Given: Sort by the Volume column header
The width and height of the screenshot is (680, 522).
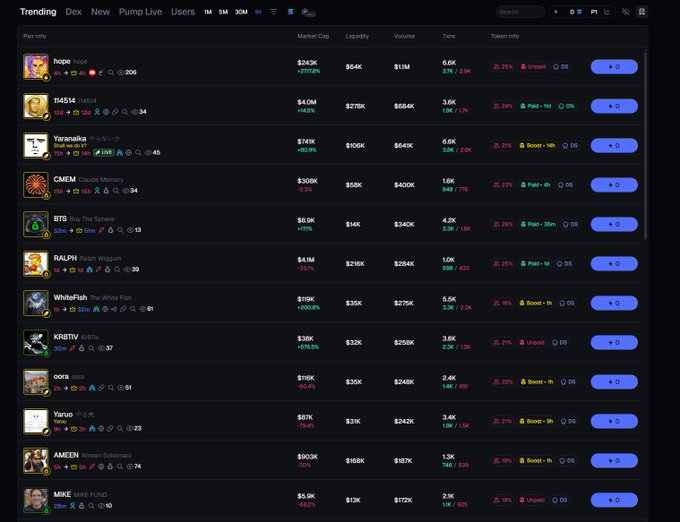Looking at the screenshot, I should coord(404,36).
